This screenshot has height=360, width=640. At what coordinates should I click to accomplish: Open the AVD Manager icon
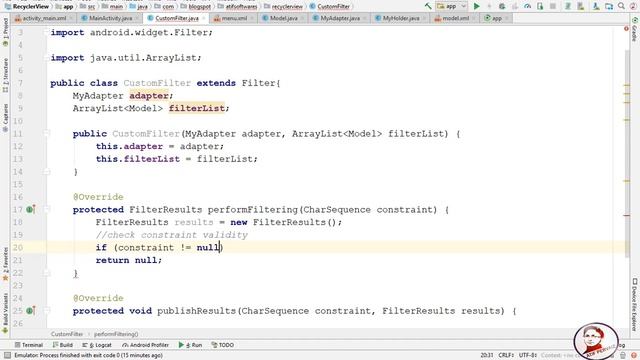(x=580, y=6)
